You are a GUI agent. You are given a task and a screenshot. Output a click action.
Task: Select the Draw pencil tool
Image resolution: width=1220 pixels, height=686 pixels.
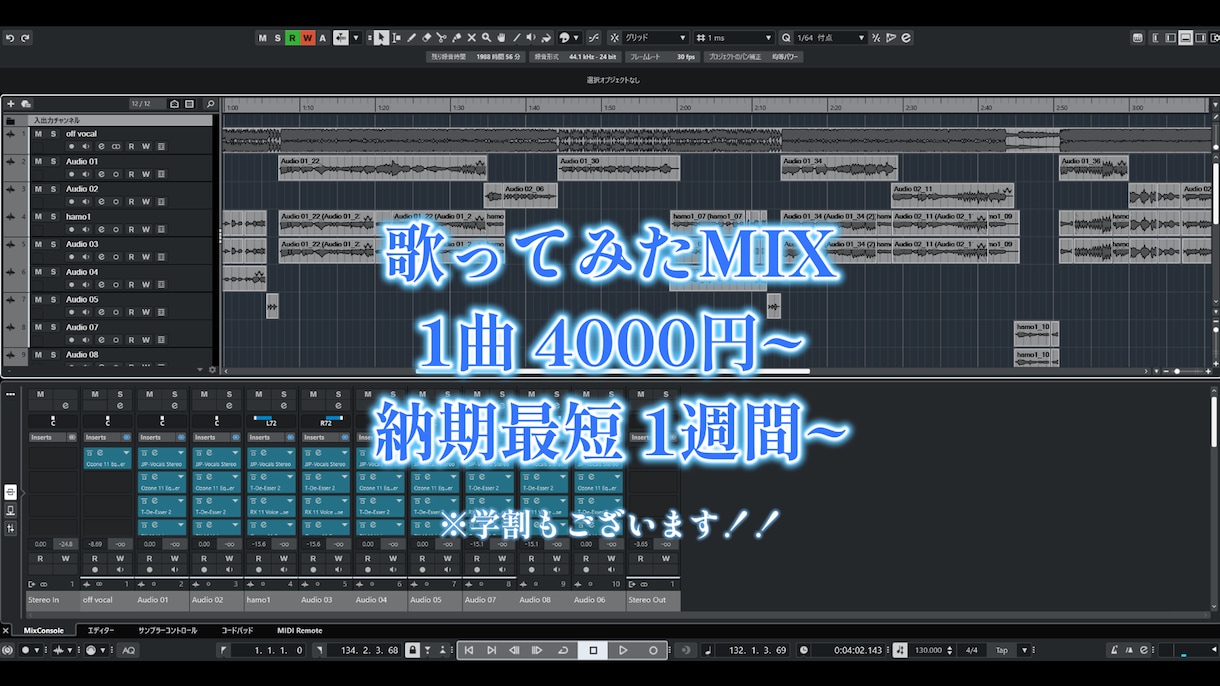point(411,38)
